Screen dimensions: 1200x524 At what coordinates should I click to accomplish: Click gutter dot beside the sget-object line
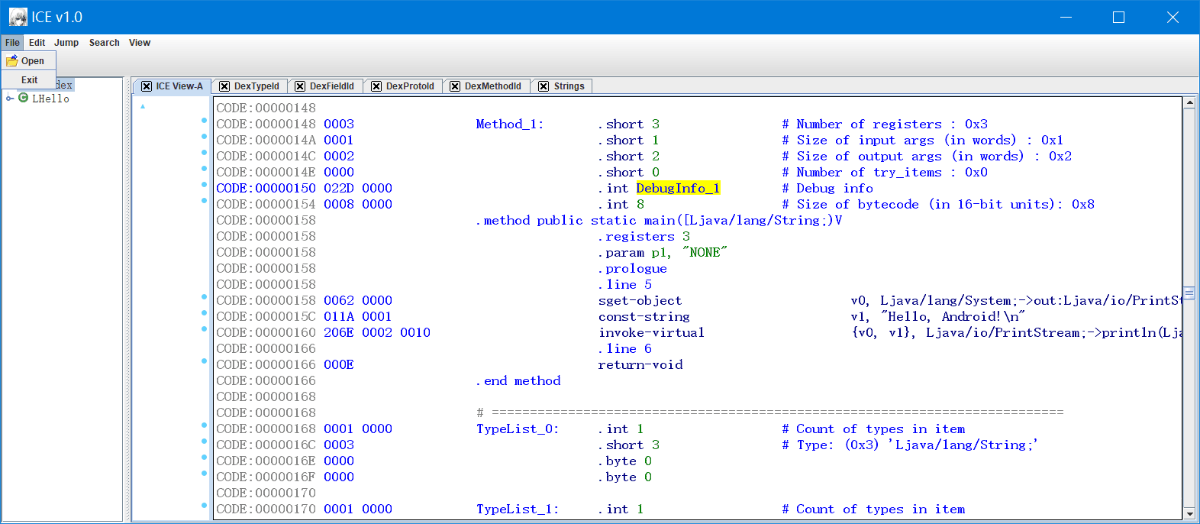pos(204,298)
